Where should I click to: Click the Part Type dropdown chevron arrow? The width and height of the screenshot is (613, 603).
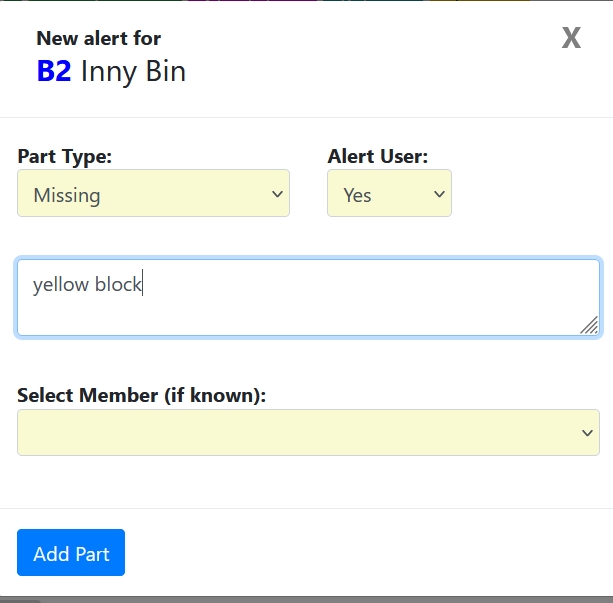(277, 194)
